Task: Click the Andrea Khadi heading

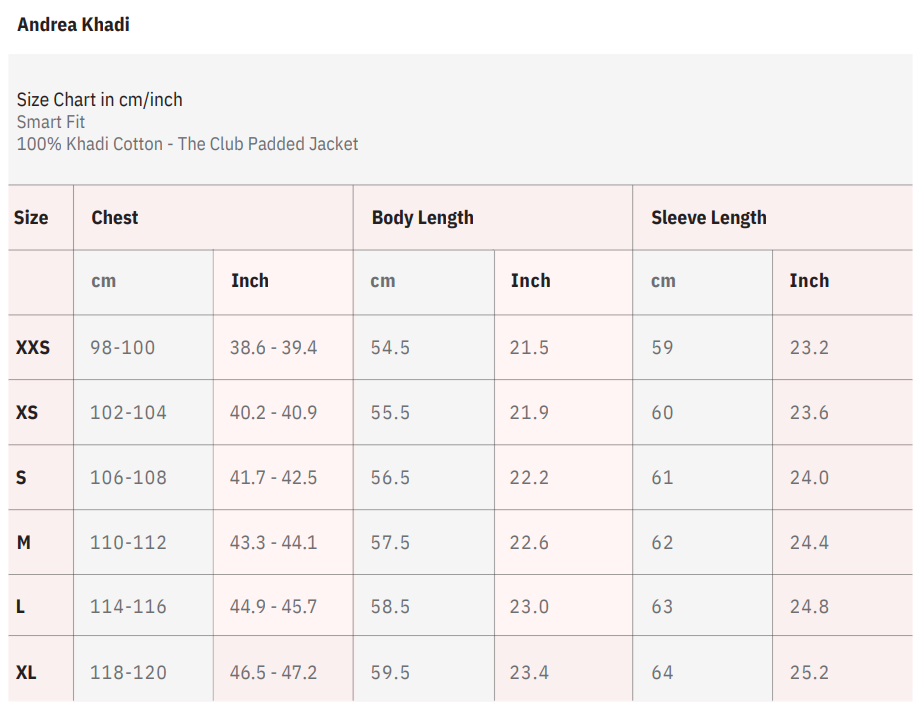Action: pos(73,24)
